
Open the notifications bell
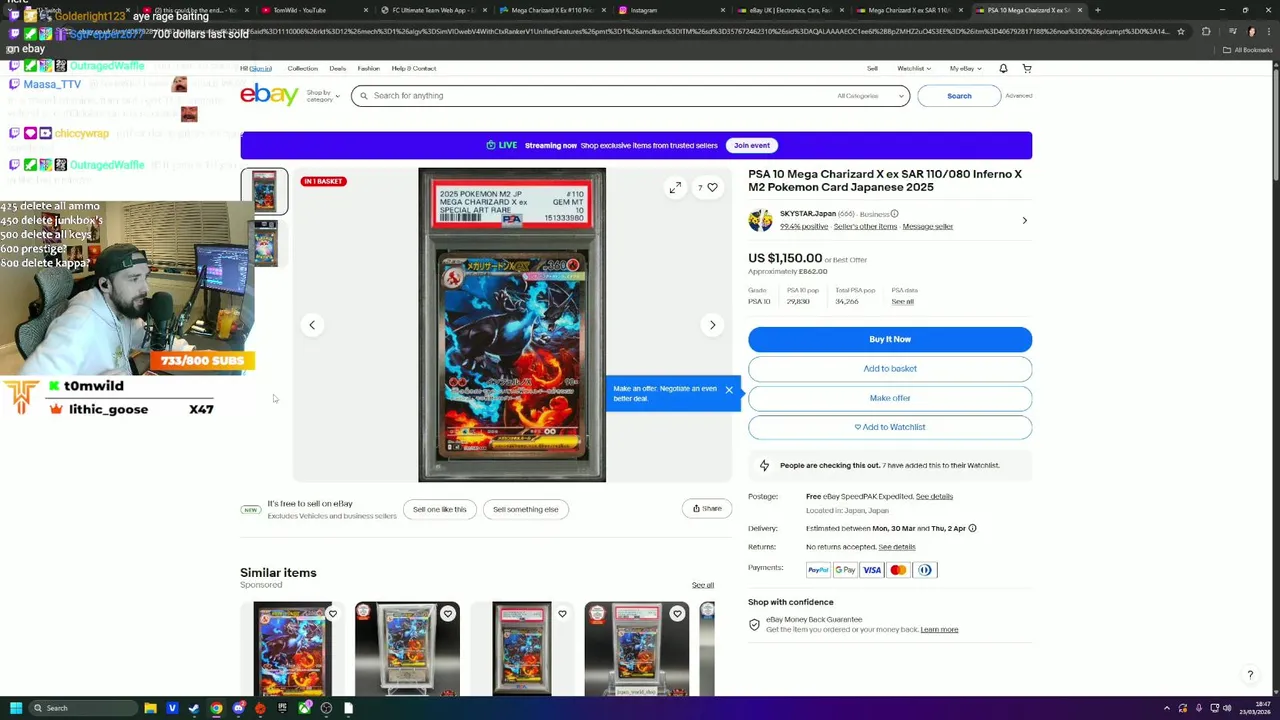click(x=1003, y=68)
